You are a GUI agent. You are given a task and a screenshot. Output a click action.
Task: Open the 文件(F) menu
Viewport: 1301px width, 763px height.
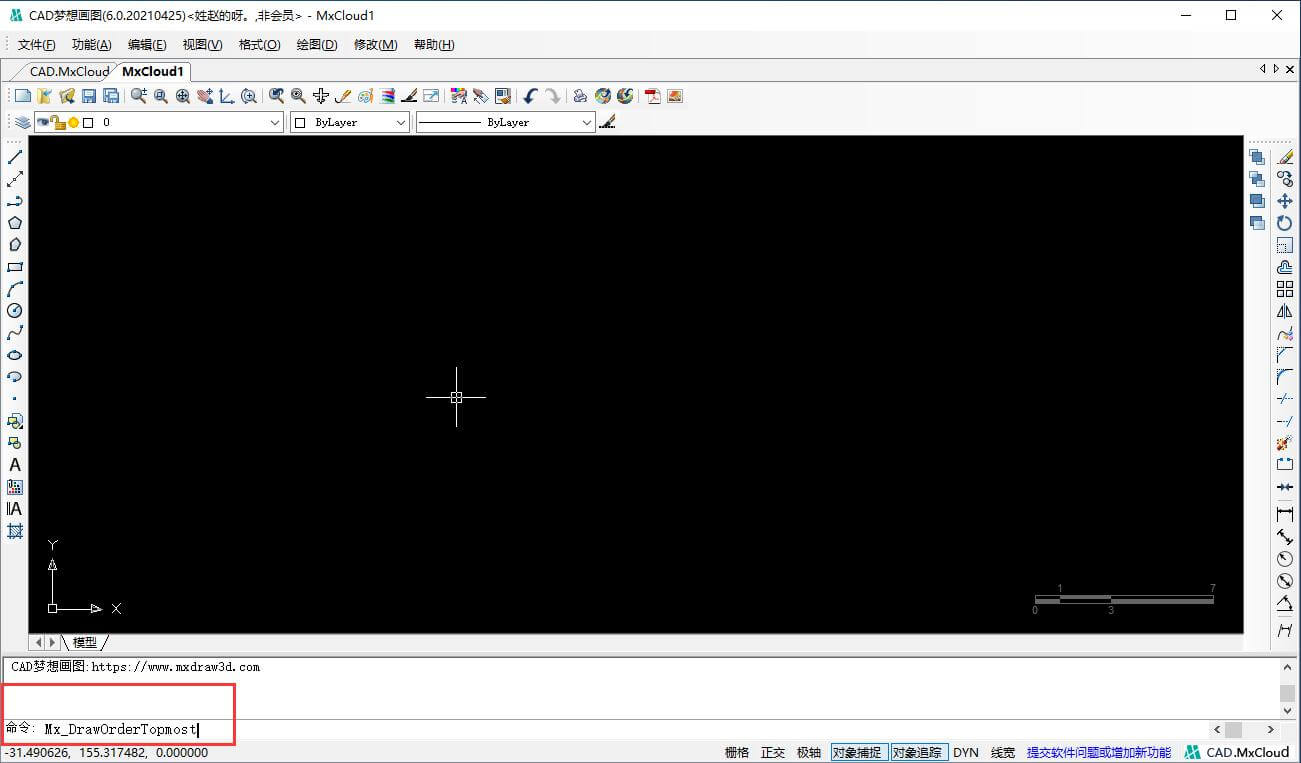pos(37,45)
